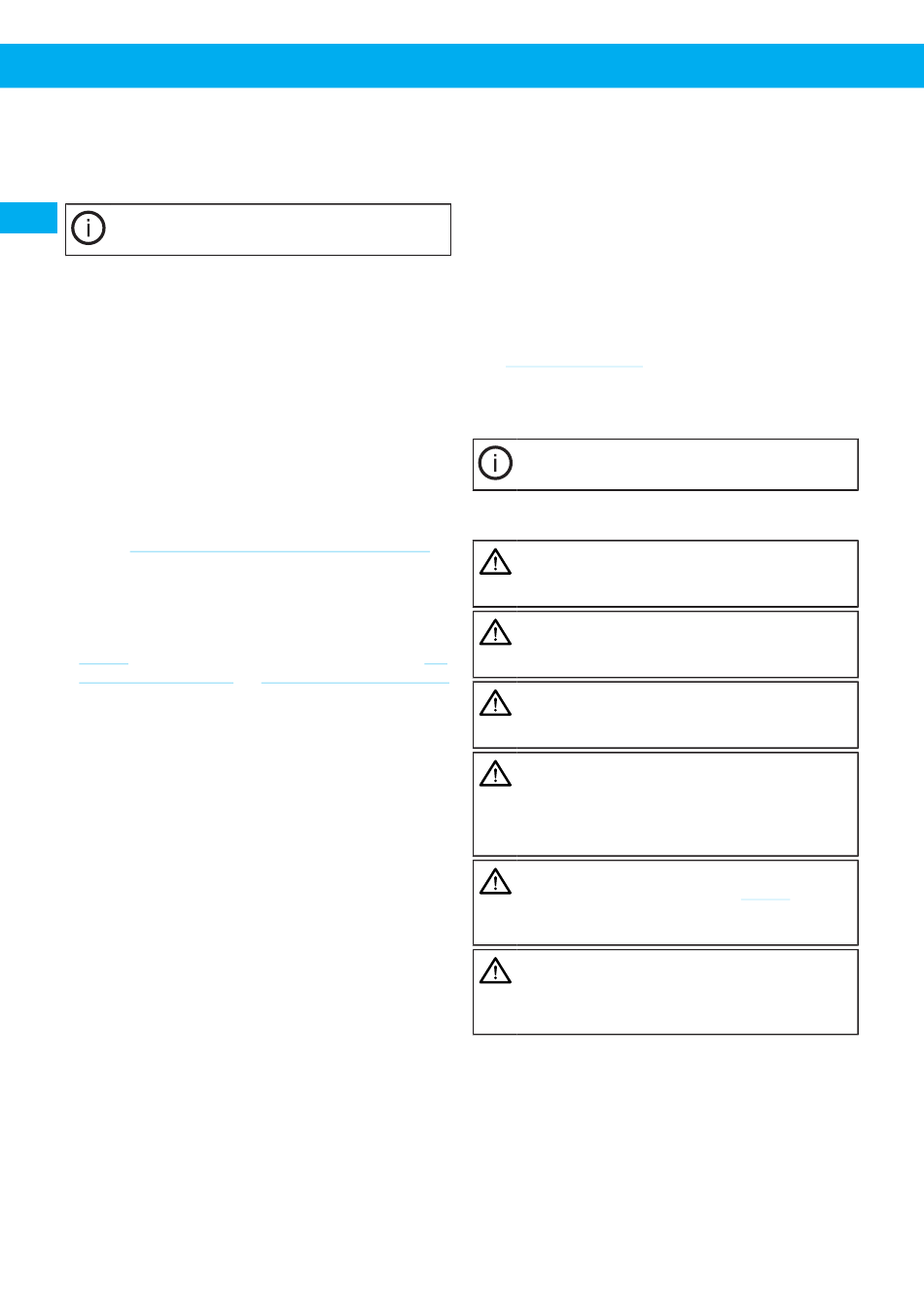Click the first warning triangle icon
Screen dimensions: 924x1307
(x=495, y=563)
